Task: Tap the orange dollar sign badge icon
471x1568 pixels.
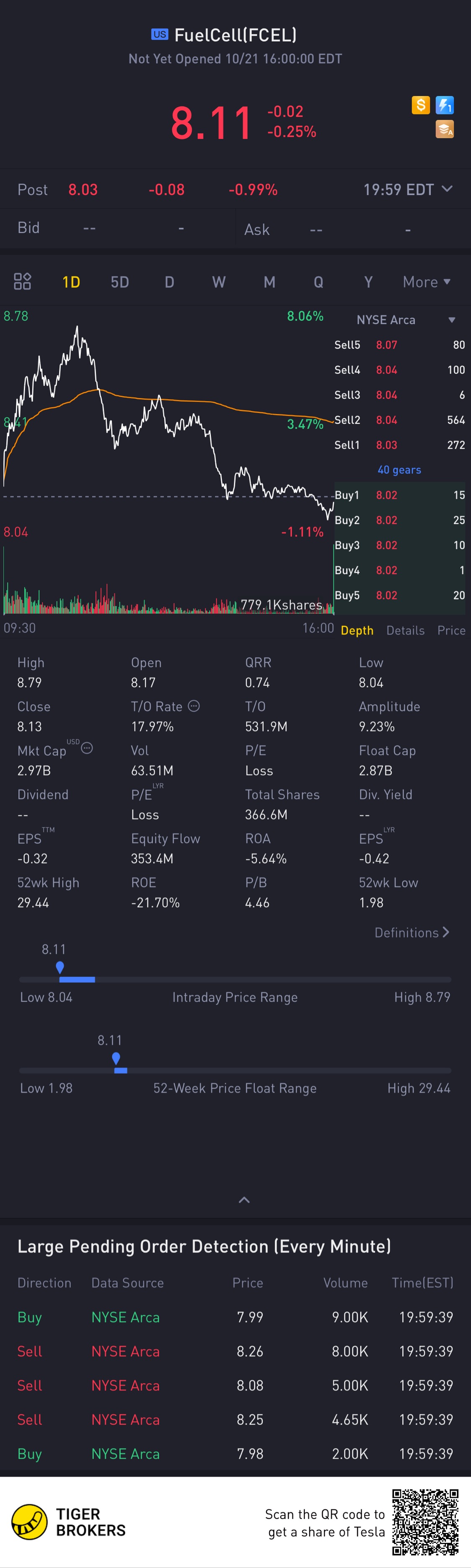Action: click(x=420, y=105)
